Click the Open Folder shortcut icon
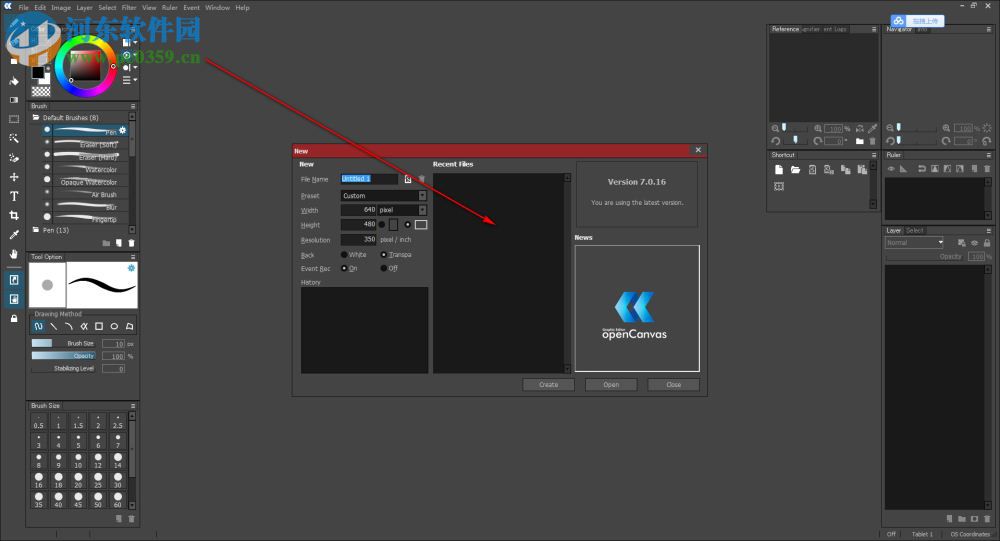This screenshot has width=1000, height=541. (795, 170)
